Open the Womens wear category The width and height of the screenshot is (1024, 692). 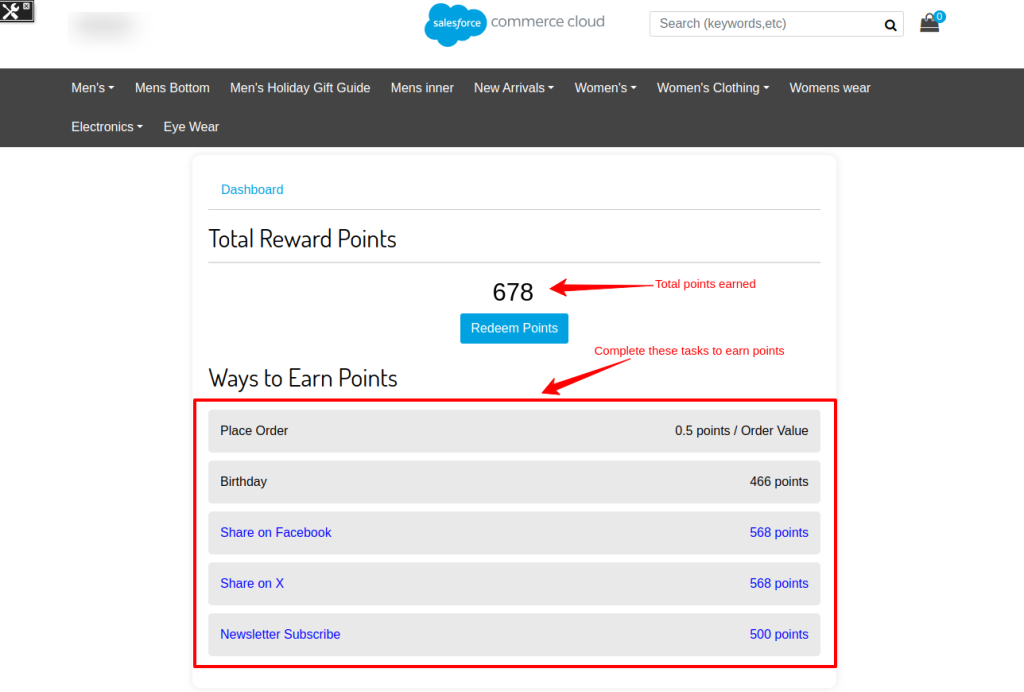830,88
